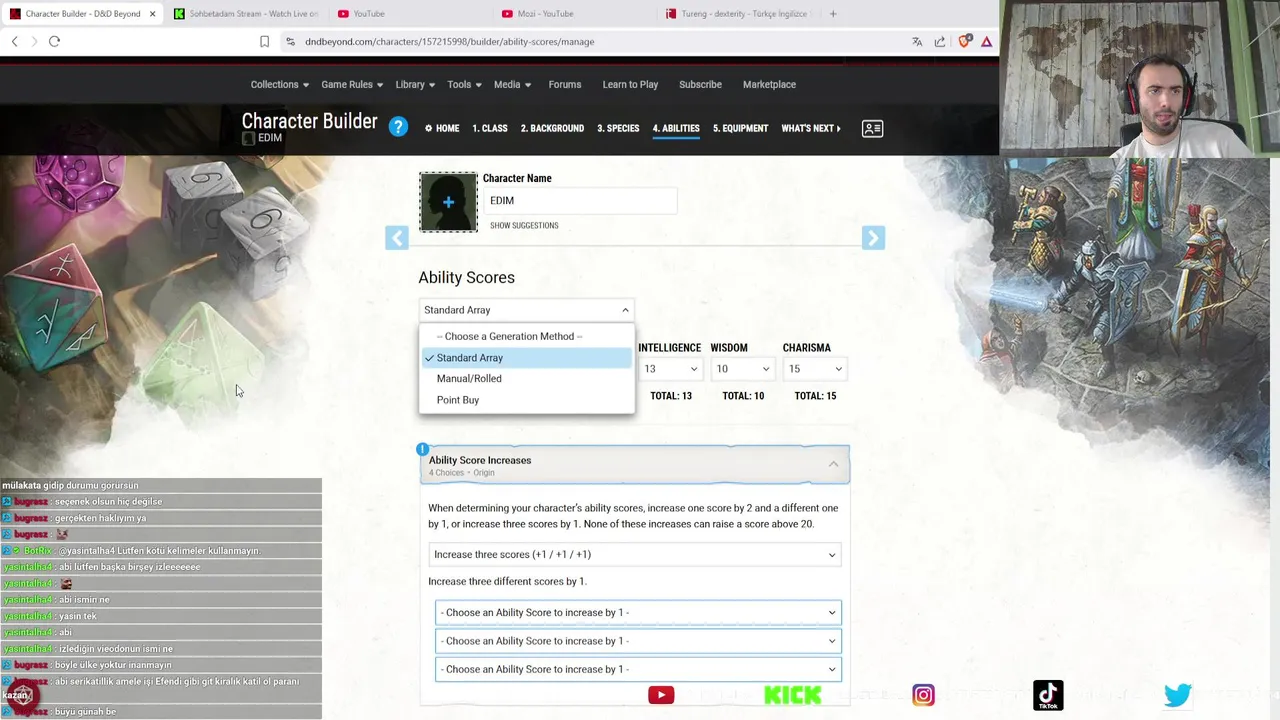Open the Collections menu
Screen dimensions: 1280x720
click(x=280, y=84)
